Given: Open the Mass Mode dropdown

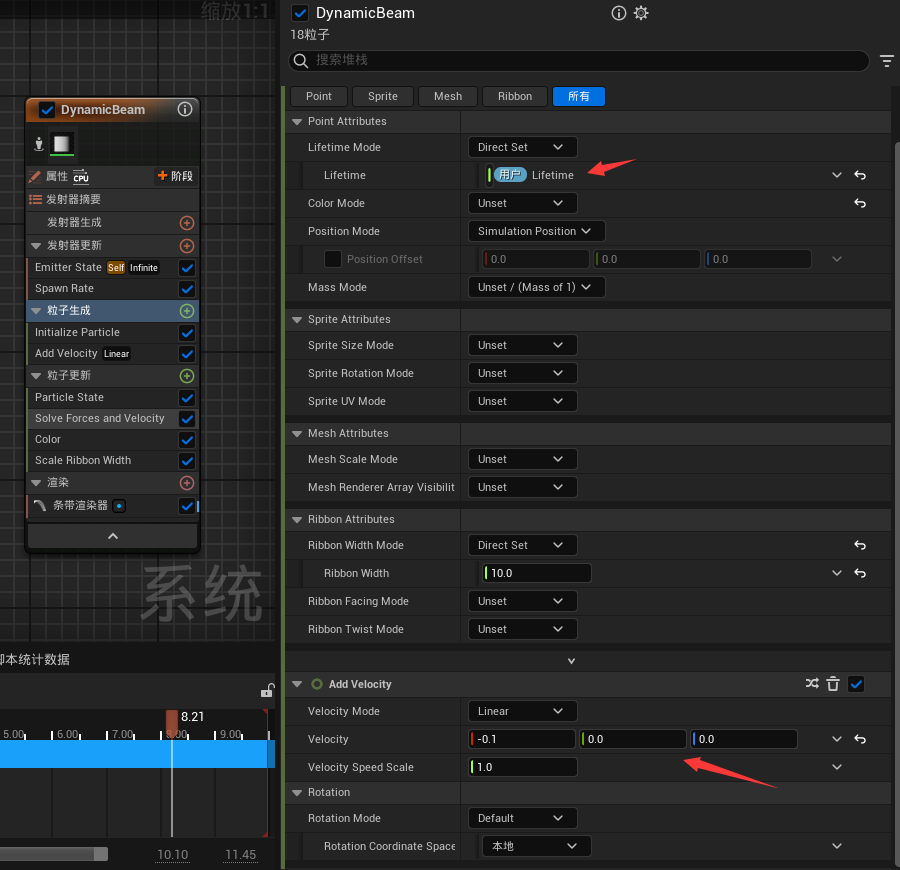Looking at the screenshot, I should pyautogui.click(x=536, y=287).
